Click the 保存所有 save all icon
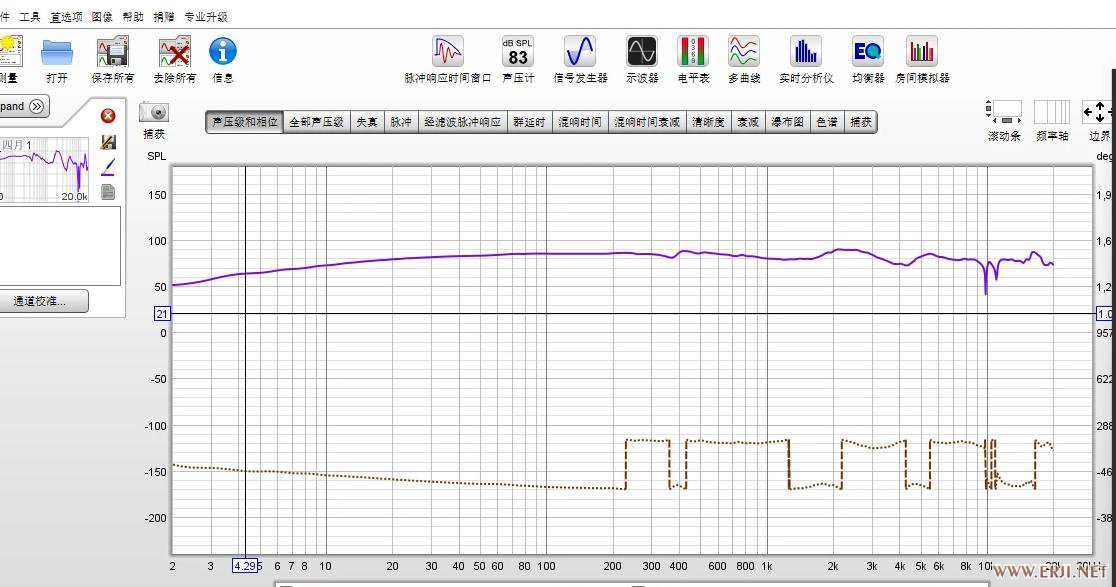Viewport: 1116px width, 587px height. coord(112,52)
